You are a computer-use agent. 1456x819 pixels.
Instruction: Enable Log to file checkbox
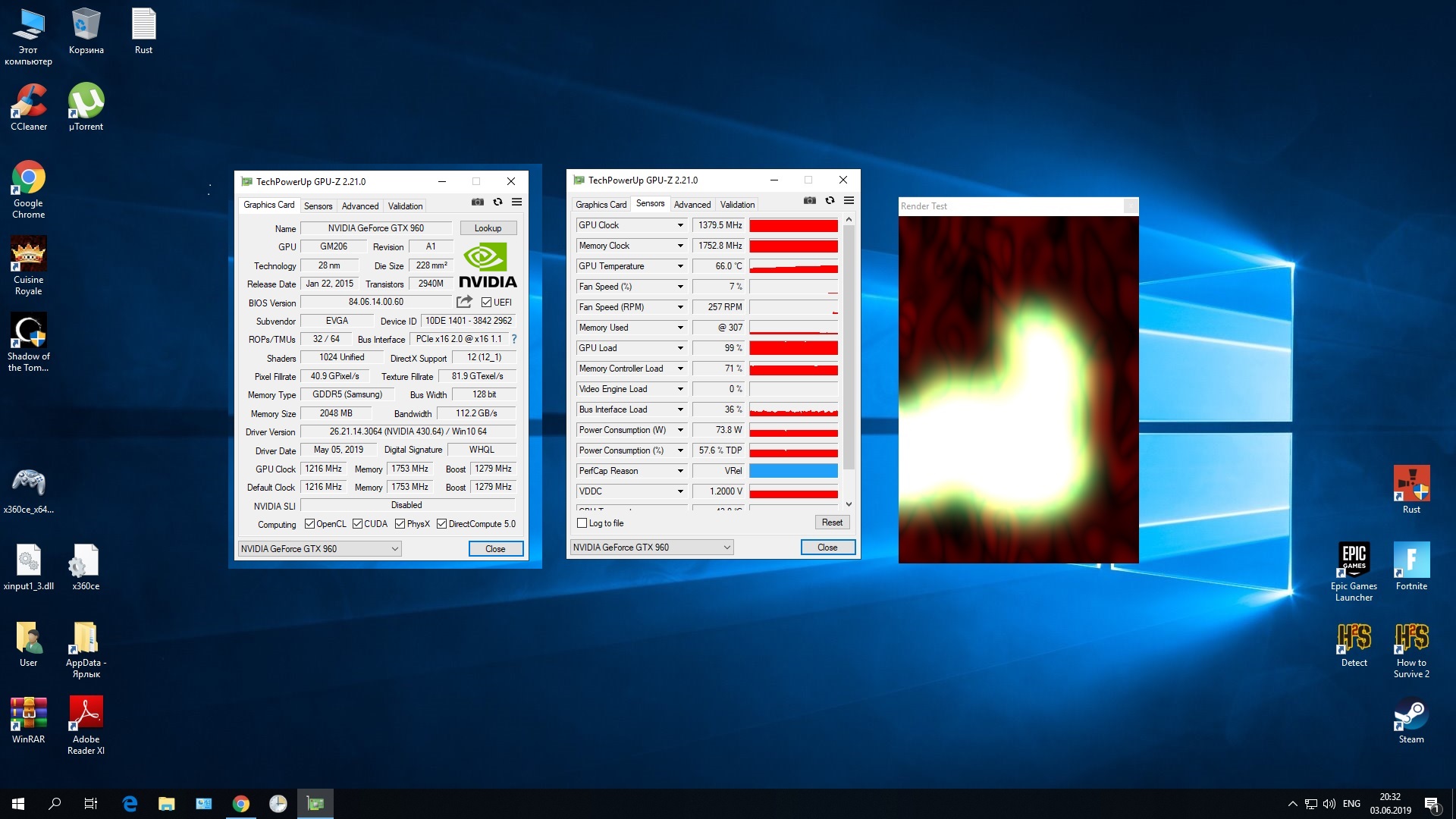pos(582,523)
